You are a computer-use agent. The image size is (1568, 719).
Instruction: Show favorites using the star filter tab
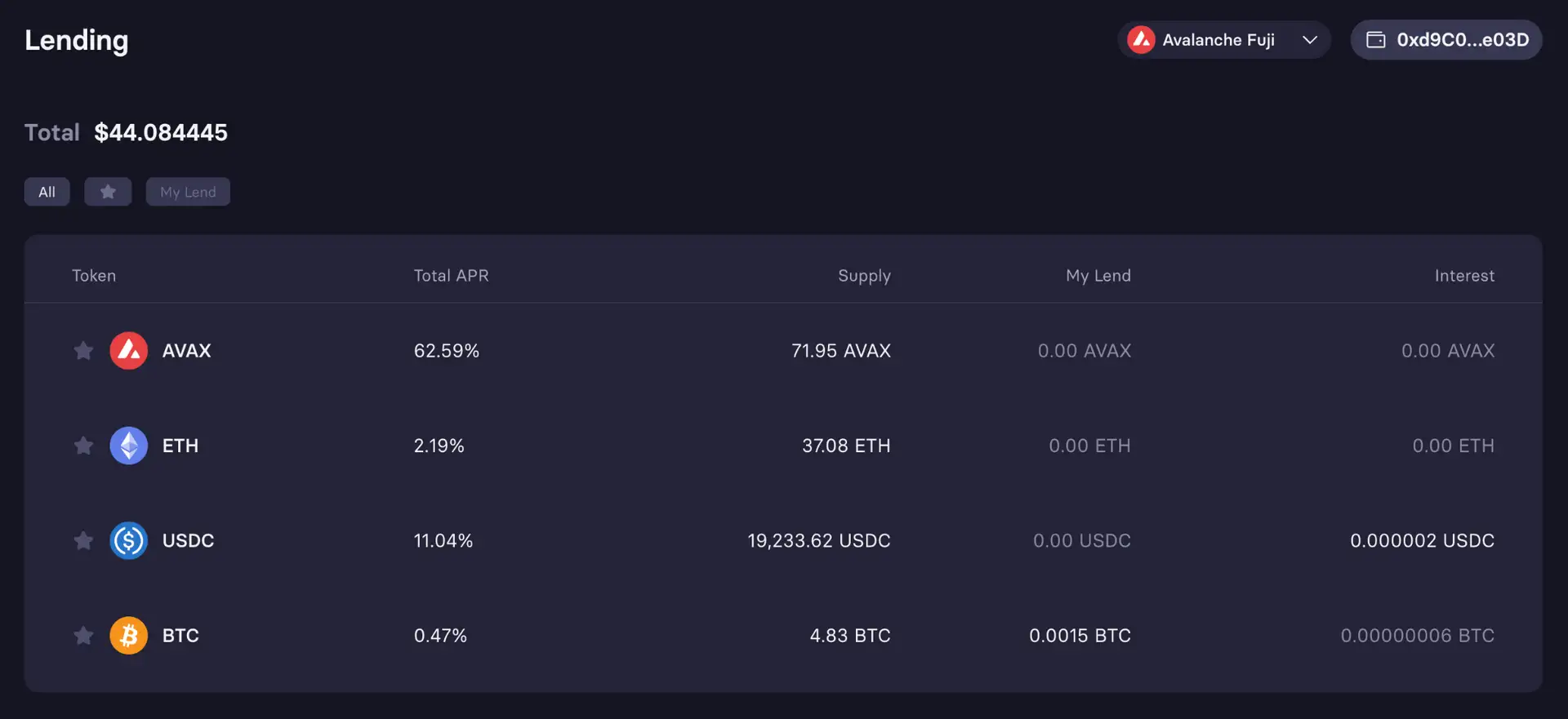pyautogui.click(x=108, y=192)
